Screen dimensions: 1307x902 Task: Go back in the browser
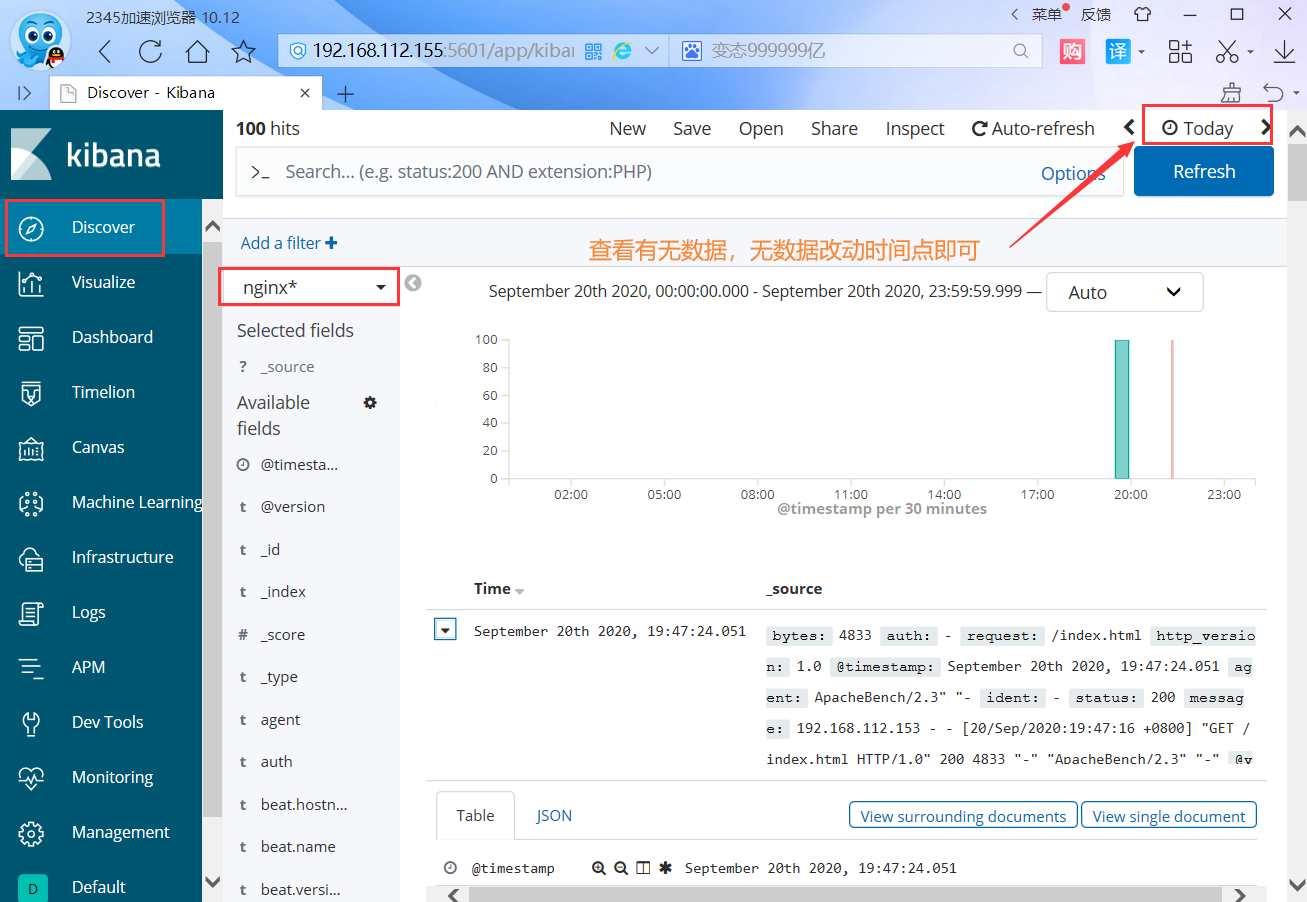point(105,51)
